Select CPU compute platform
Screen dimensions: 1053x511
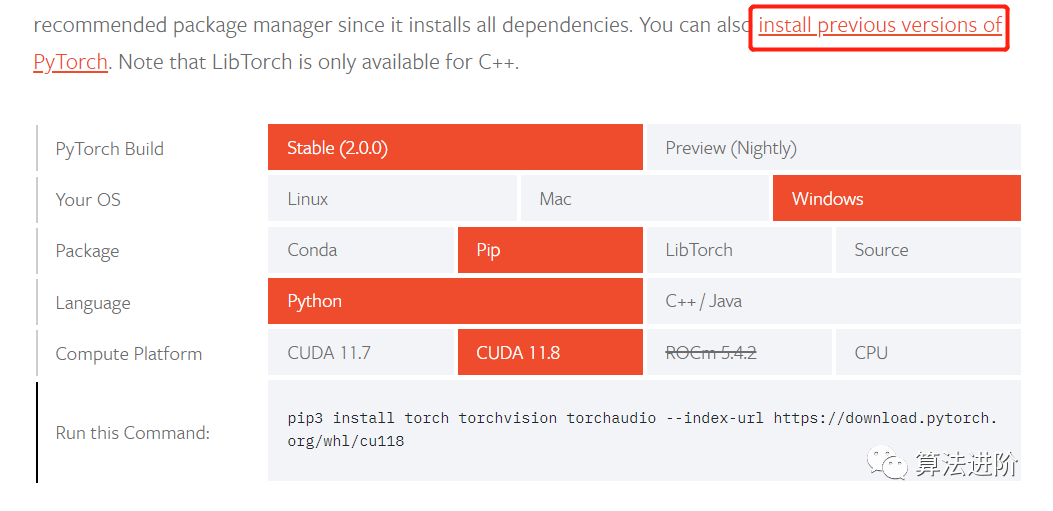927,353
